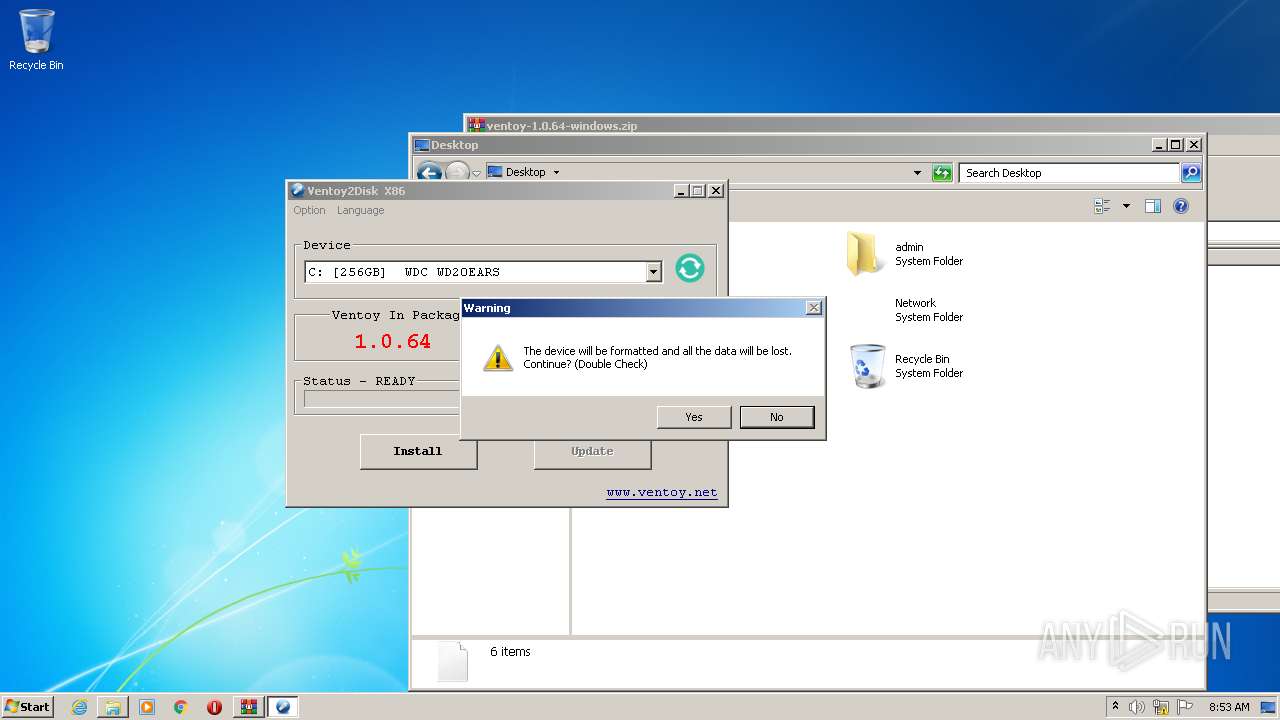Select the Recycle Bin icon in Explorer
The width and height of the screenshot is (1280, 720).
(x=867, y=366)
